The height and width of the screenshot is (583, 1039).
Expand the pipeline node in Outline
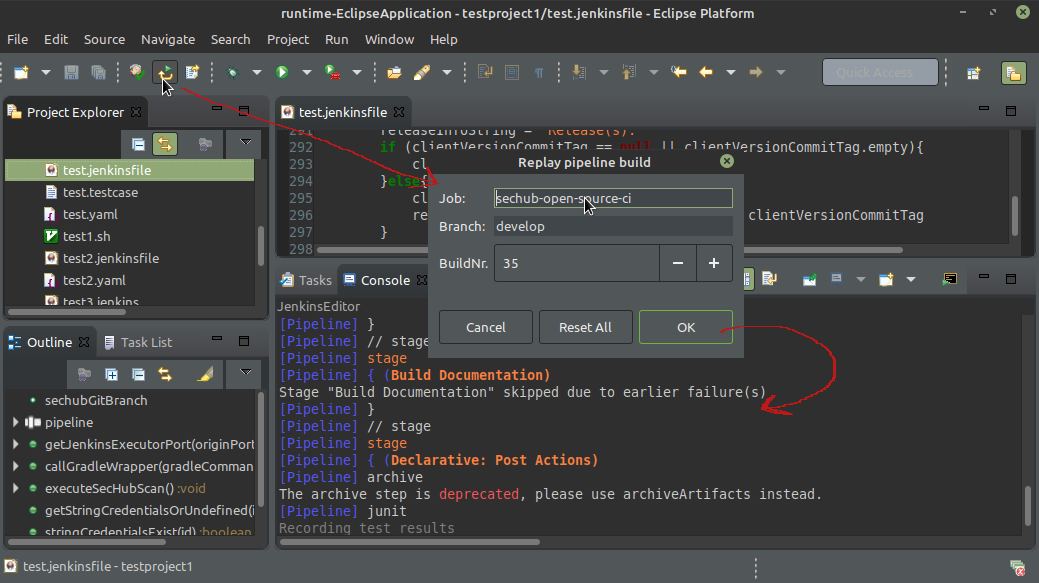click(x=16, y=422)
